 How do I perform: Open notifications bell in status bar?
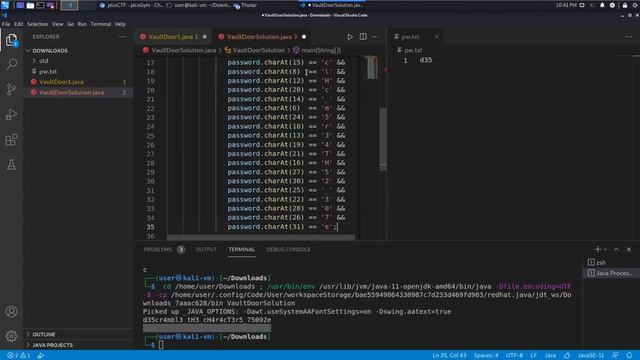[629, 356]
